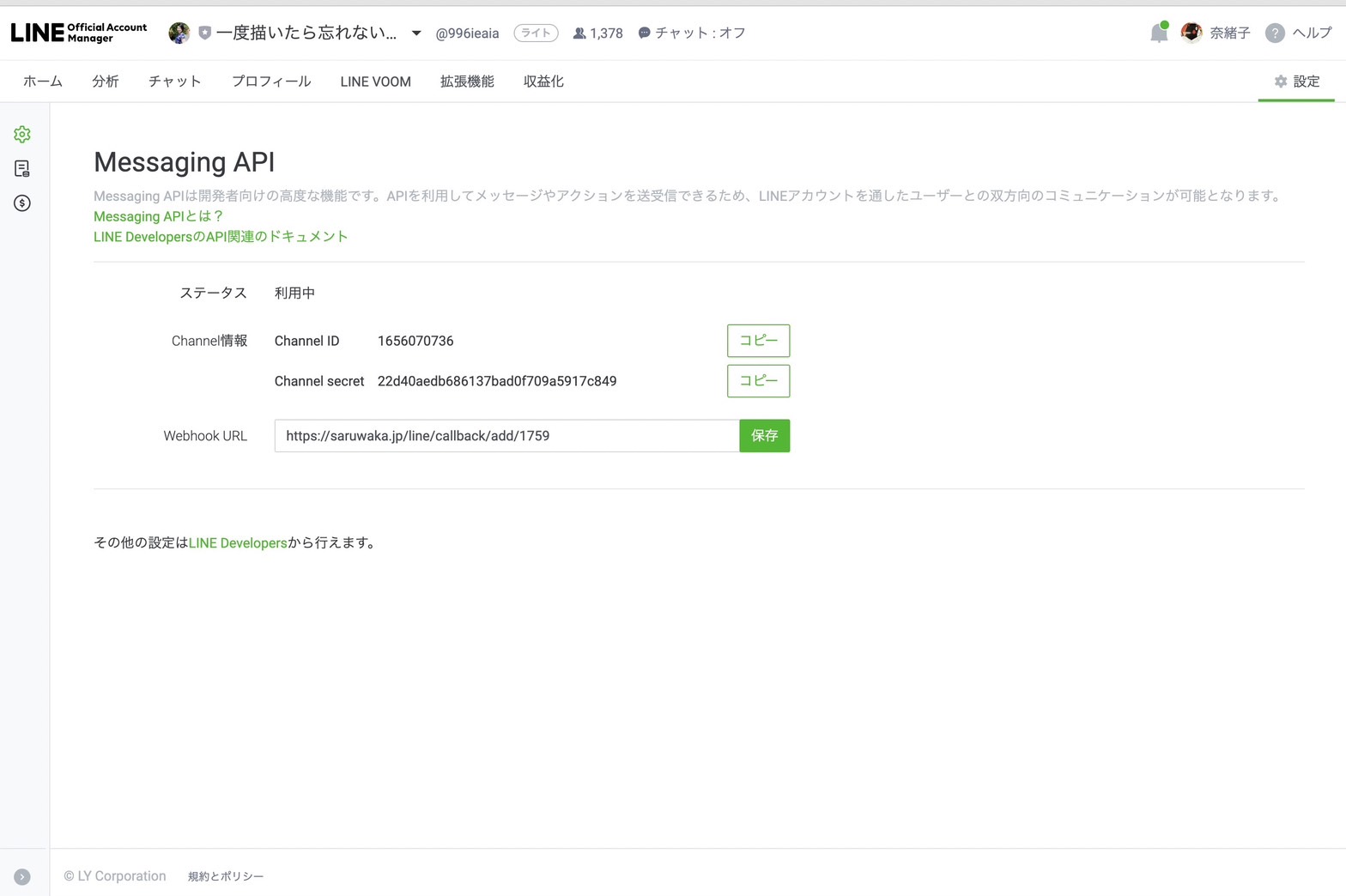Open the チャット tab
This screenshot has width=1346, height=896.
pos(175,82)
